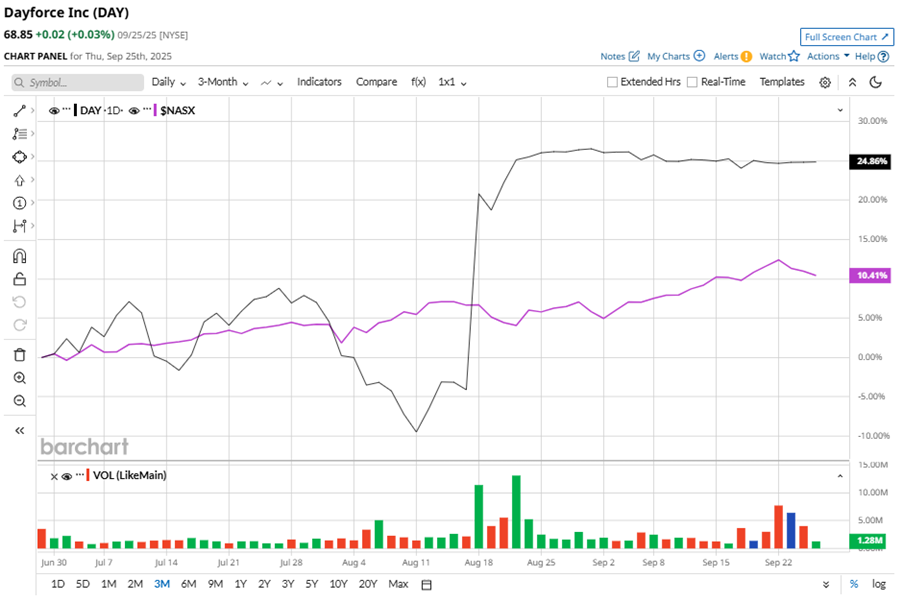This screenshot has height=602, width=903.
Task: Click the Alerts exclamation icon
Action: click(746, 56)
